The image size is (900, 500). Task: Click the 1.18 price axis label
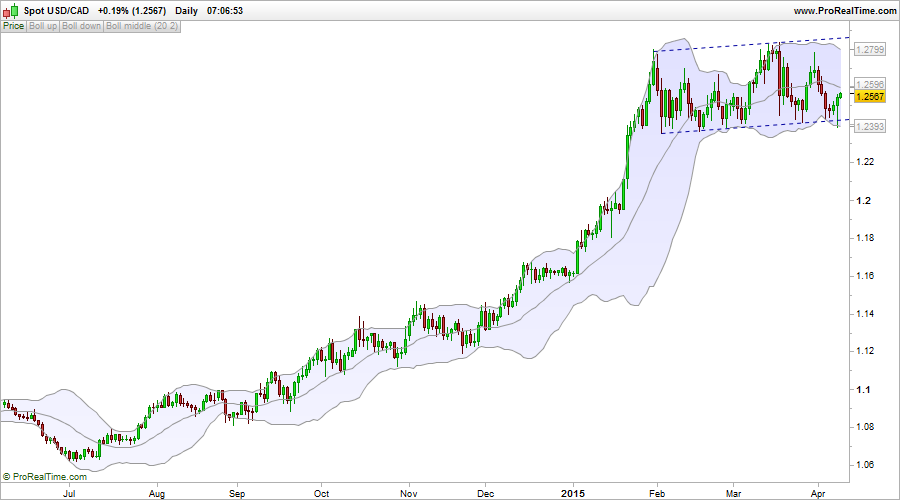coord(865,238)
